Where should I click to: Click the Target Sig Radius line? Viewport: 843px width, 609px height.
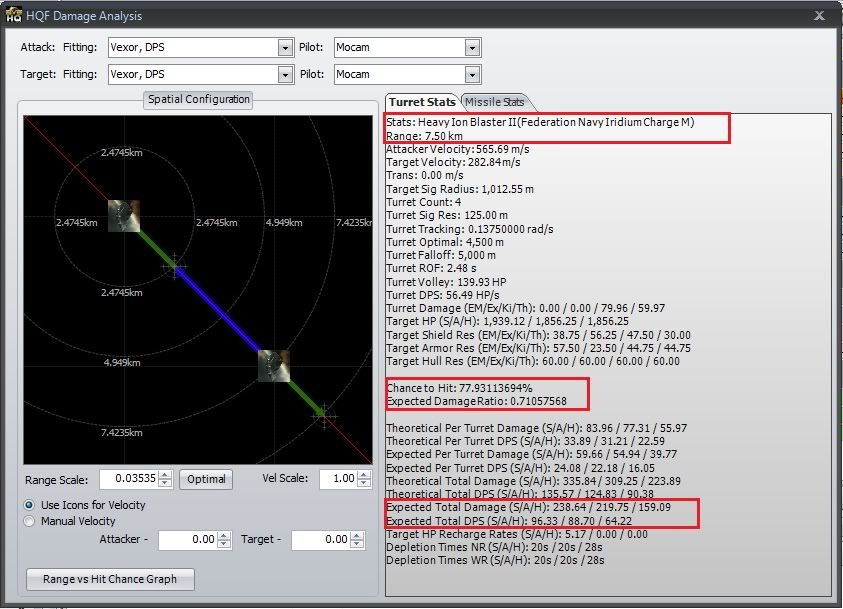pos(460,189)
